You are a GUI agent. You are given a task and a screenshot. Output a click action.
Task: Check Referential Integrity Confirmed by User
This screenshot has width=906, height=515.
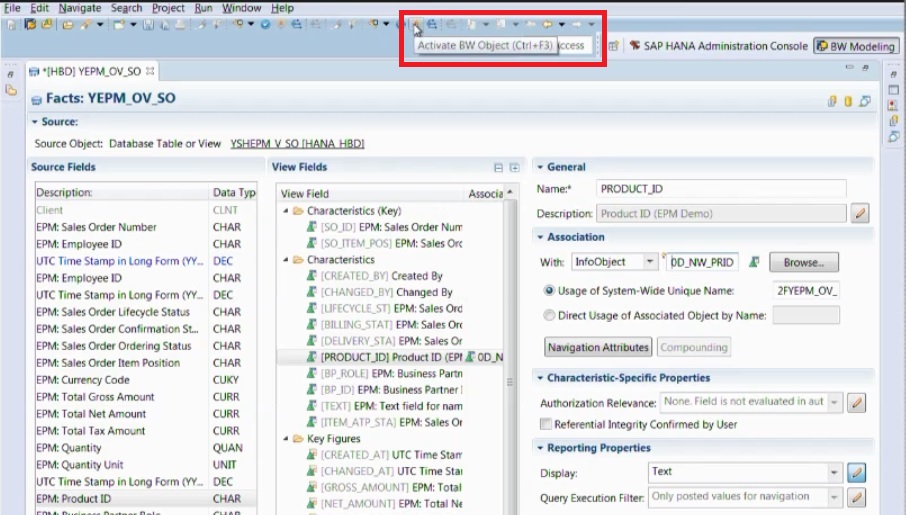[545, 424]
